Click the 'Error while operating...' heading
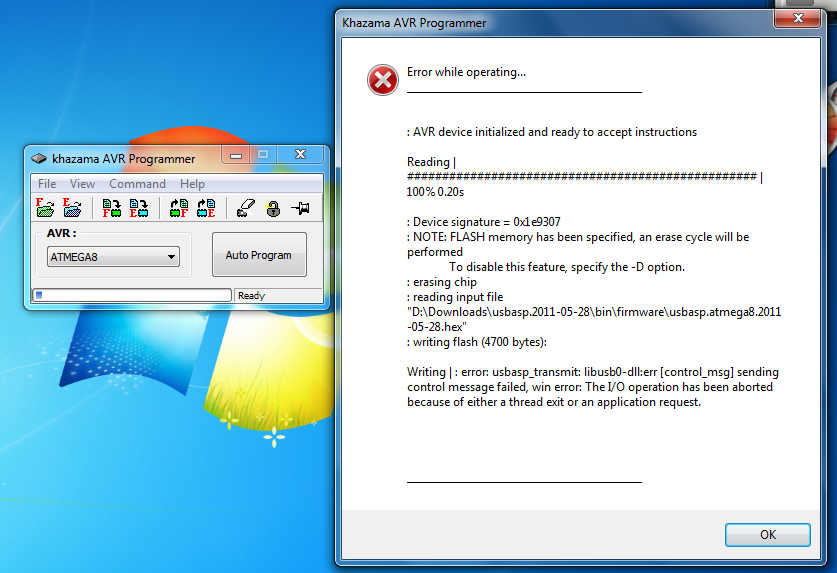The width and height of the screenshot is (837, 573). click(466, 72)
